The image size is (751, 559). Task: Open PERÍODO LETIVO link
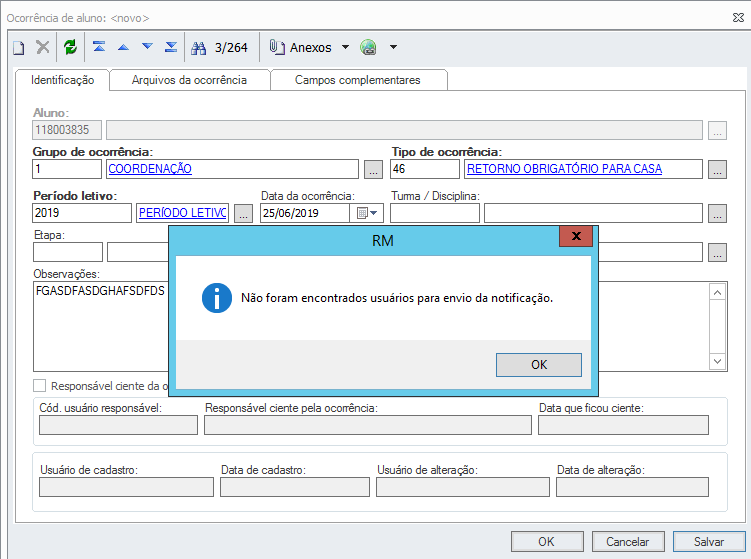click(x=182, y=213)
